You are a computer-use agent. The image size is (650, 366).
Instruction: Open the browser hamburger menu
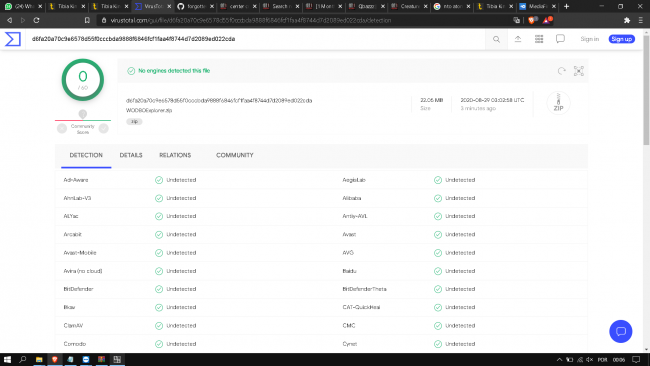coord(640,20)
